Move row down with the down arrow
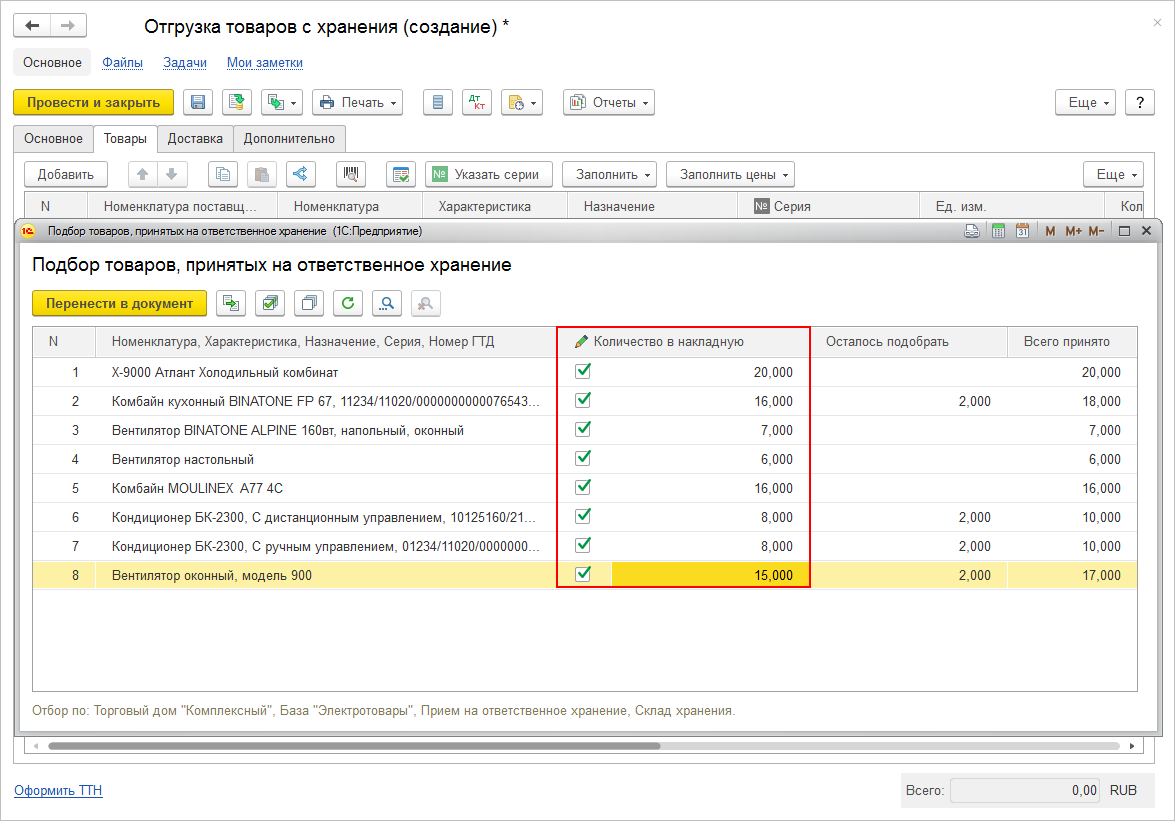This screenshot has height=821, width=1175. [172, 175]
